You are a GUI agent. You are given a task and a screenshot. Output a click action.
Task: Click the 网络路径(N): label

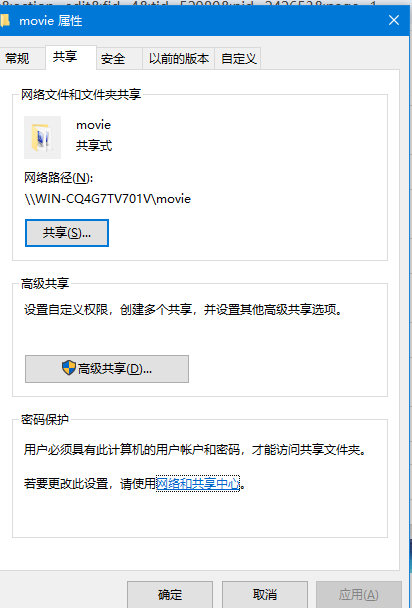point(59,178)
